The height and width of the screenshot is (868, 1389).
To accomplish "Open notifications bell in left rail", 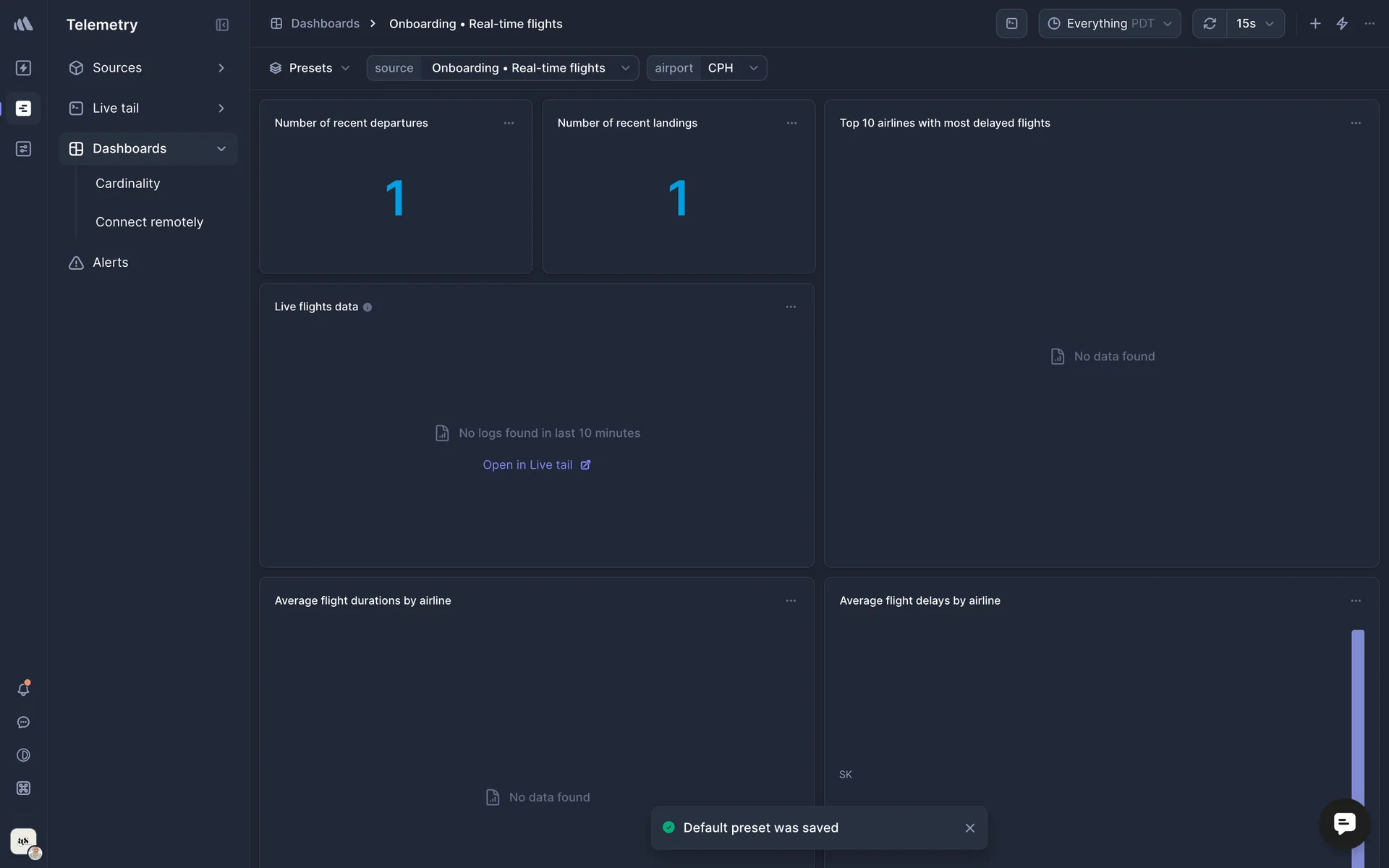I will click(x=23, y=689).
